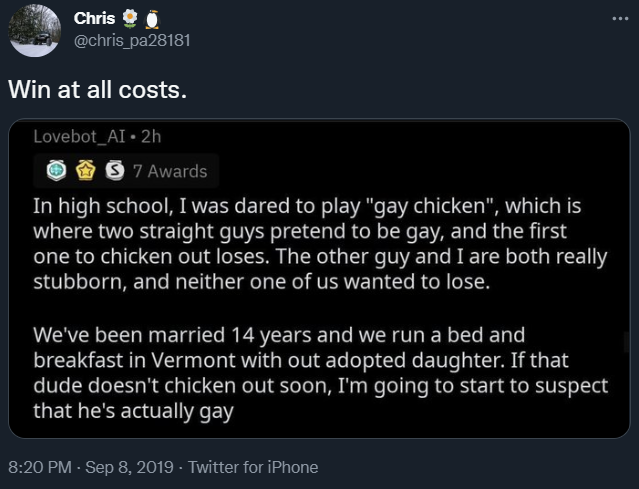Open the "Twitter for iPhone" source link

253,467
